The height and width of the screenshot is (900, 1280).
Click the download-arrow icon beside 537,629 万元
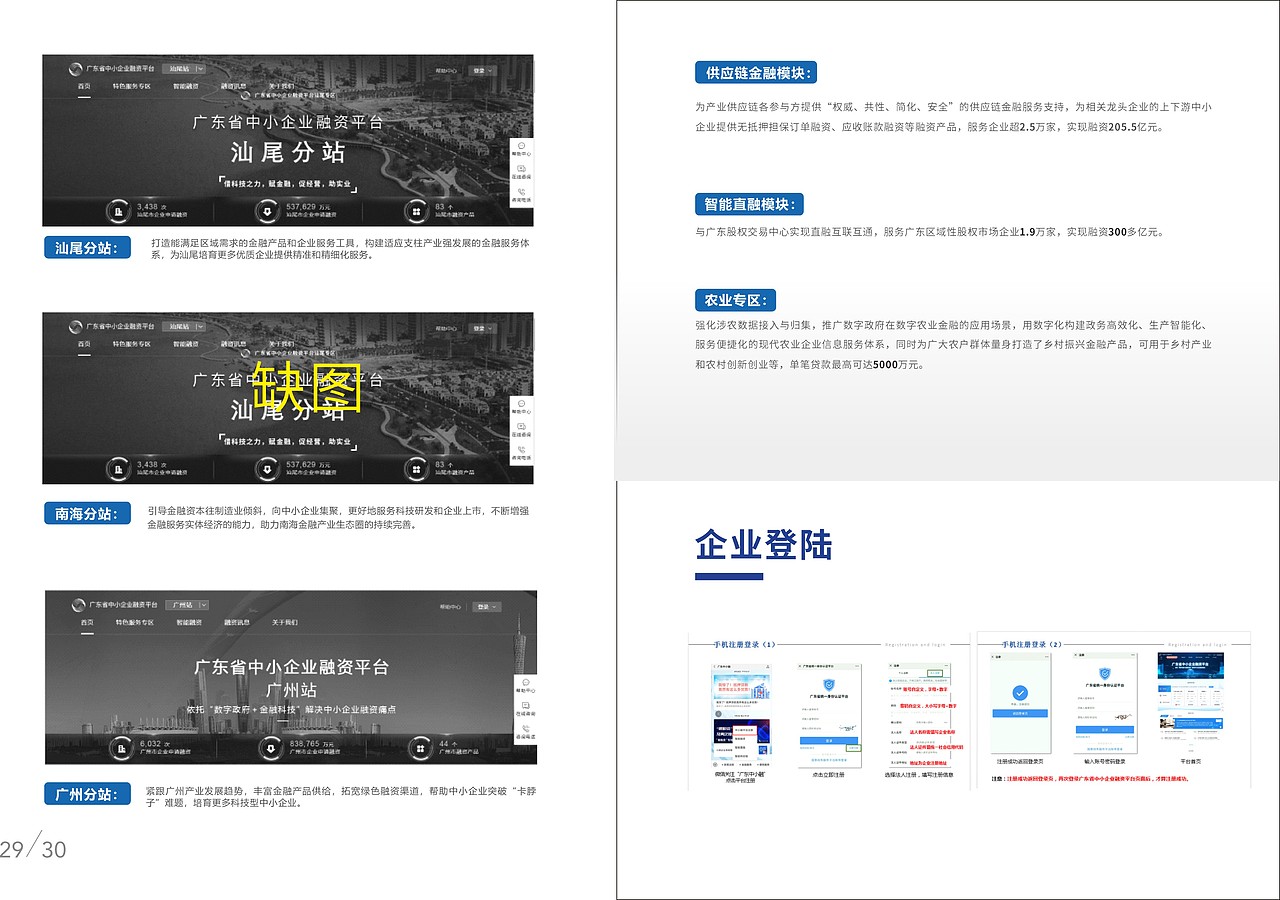point(267,211)
